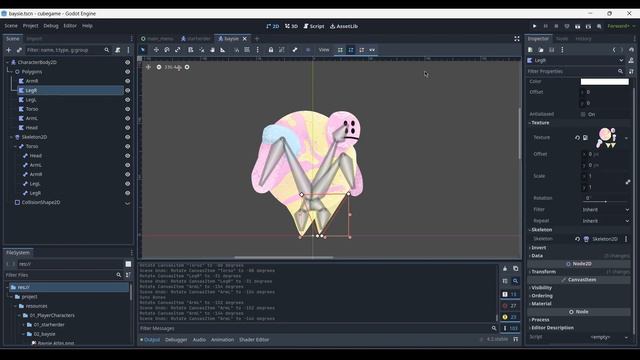Activate the Scale Mode tool
The height and width of the screenshot is (360, 640).
pyautogui.click(x=178, y=50)
